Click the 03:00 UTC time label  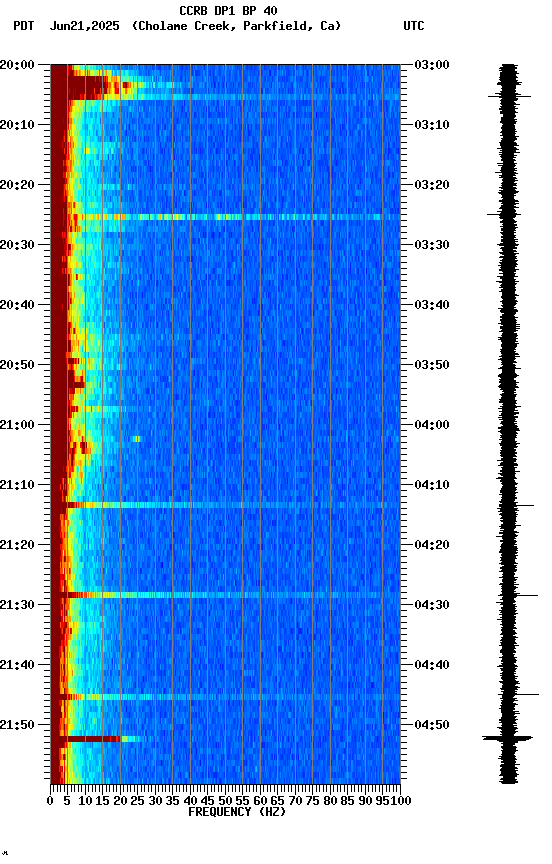(x=432, y=65)
